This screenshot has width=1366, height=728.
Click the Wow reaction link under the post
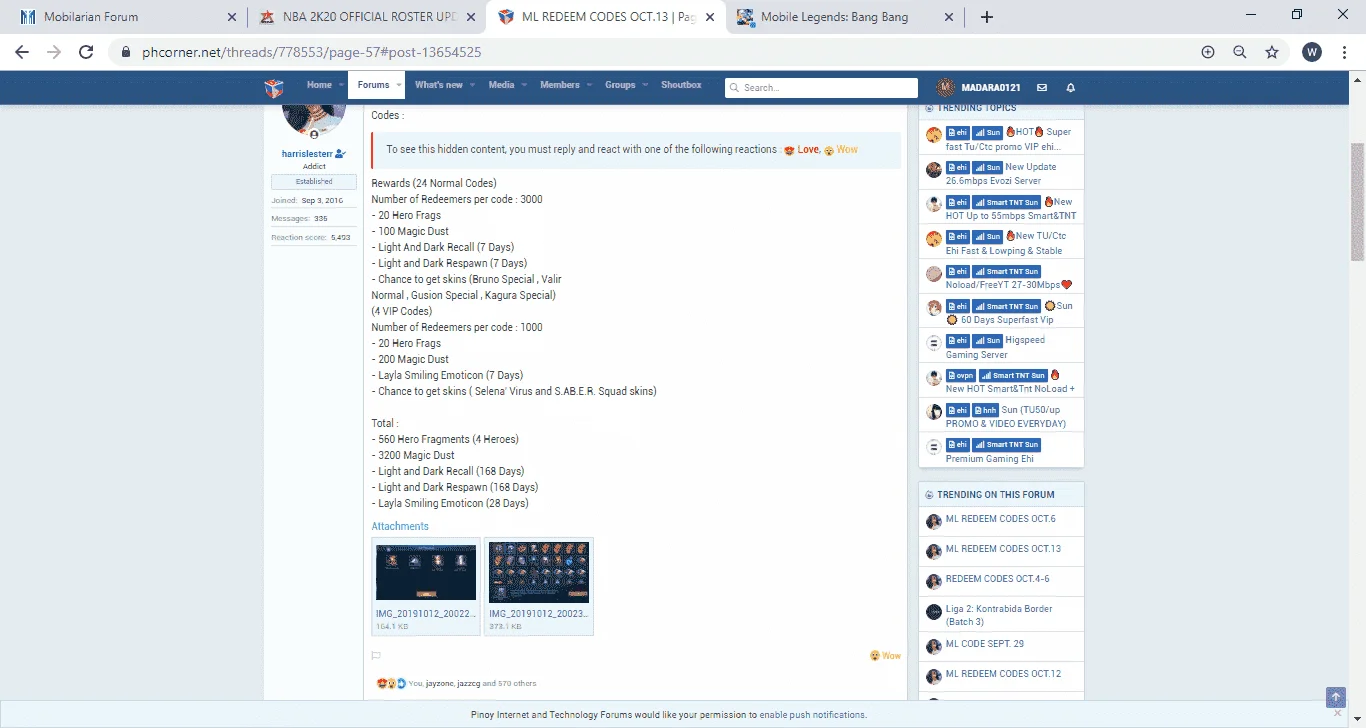coord(885,656)
